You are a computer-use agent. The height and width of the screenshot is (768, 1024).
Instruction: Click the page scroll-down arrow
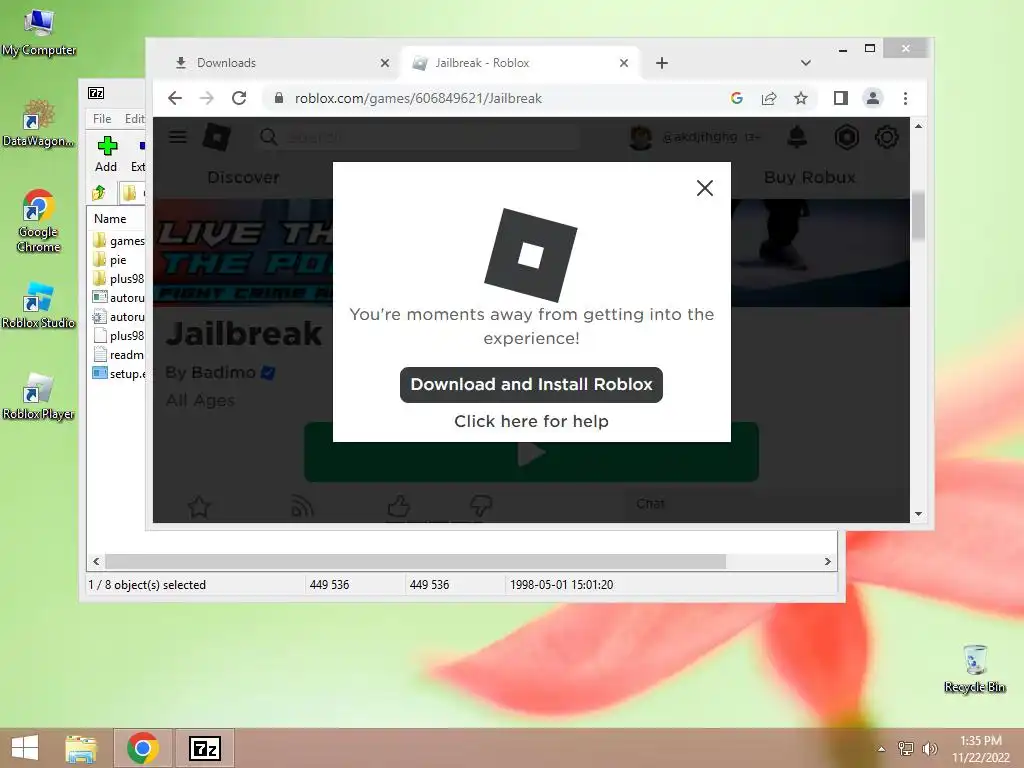pos(918,514)
